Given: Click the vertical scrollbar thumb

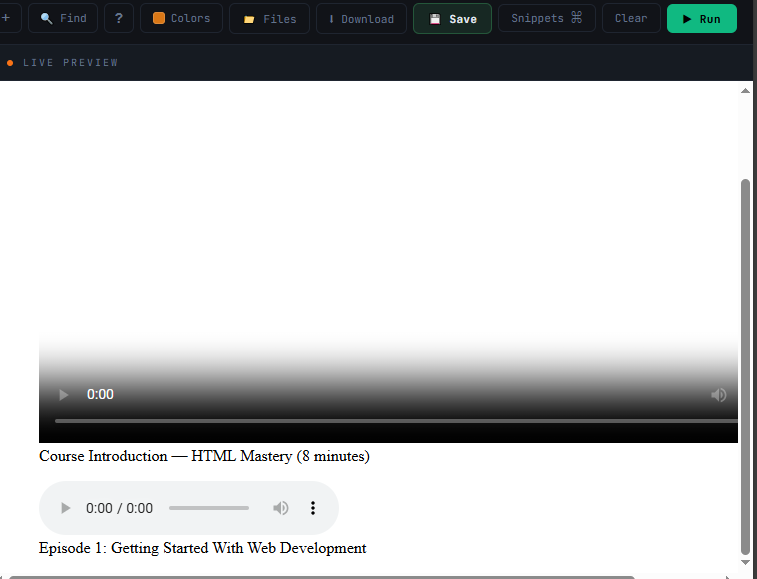Looking at the screenshot, I should click(x=745, y=367).
